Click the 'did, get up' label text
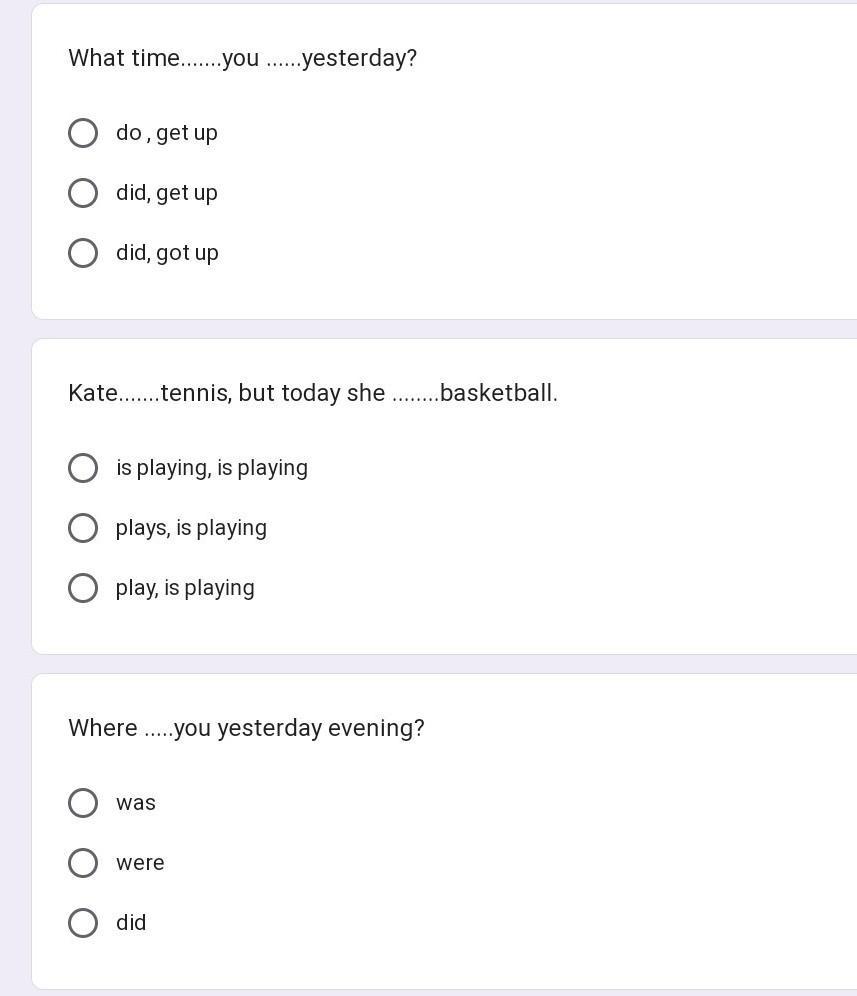Screen dimensions: 857x996 pyautogui.click(x=166, y=193)
